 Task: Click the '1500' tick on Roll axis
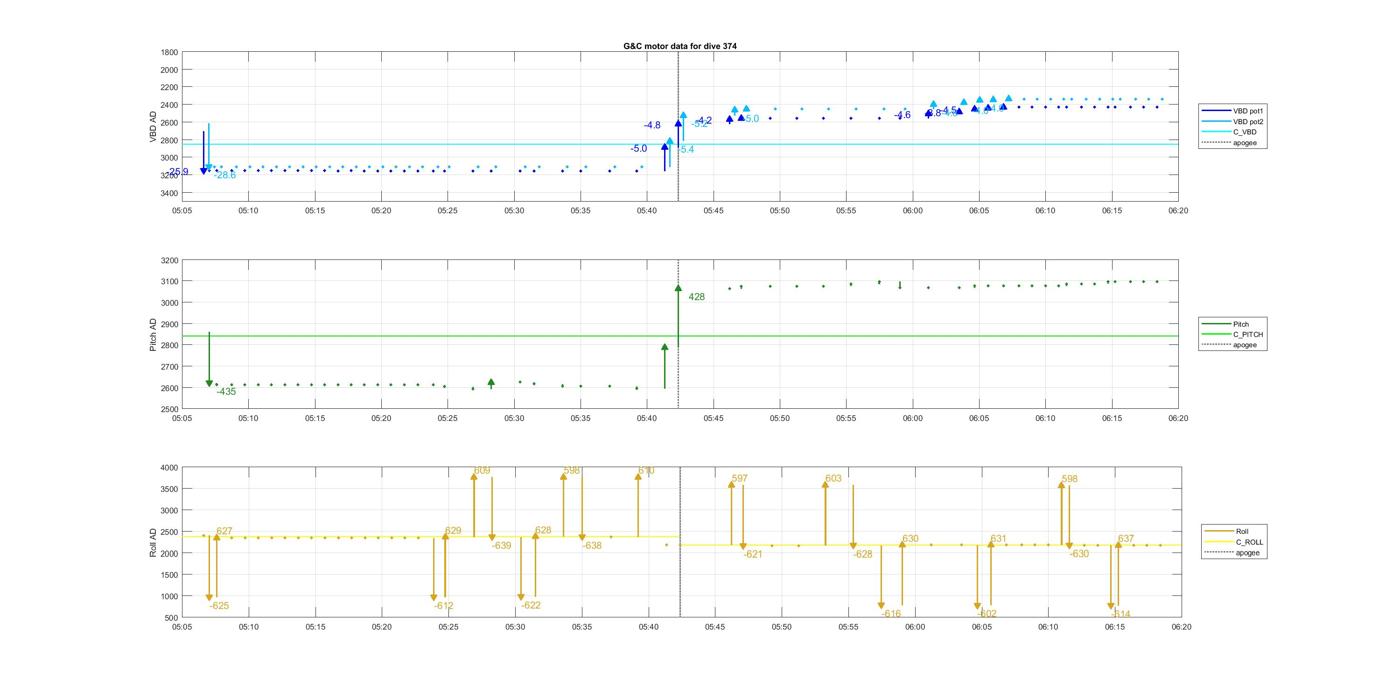[169, 575]
